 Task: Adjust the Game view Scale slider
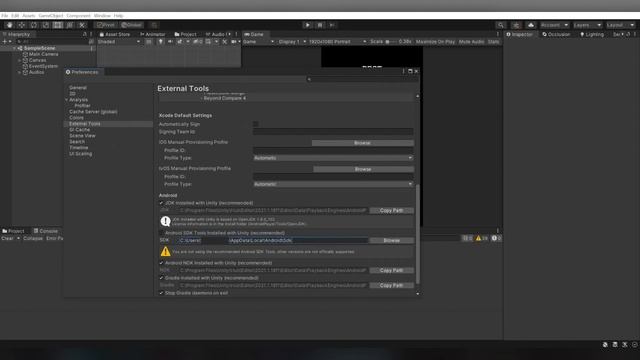(x=390, y=42)
